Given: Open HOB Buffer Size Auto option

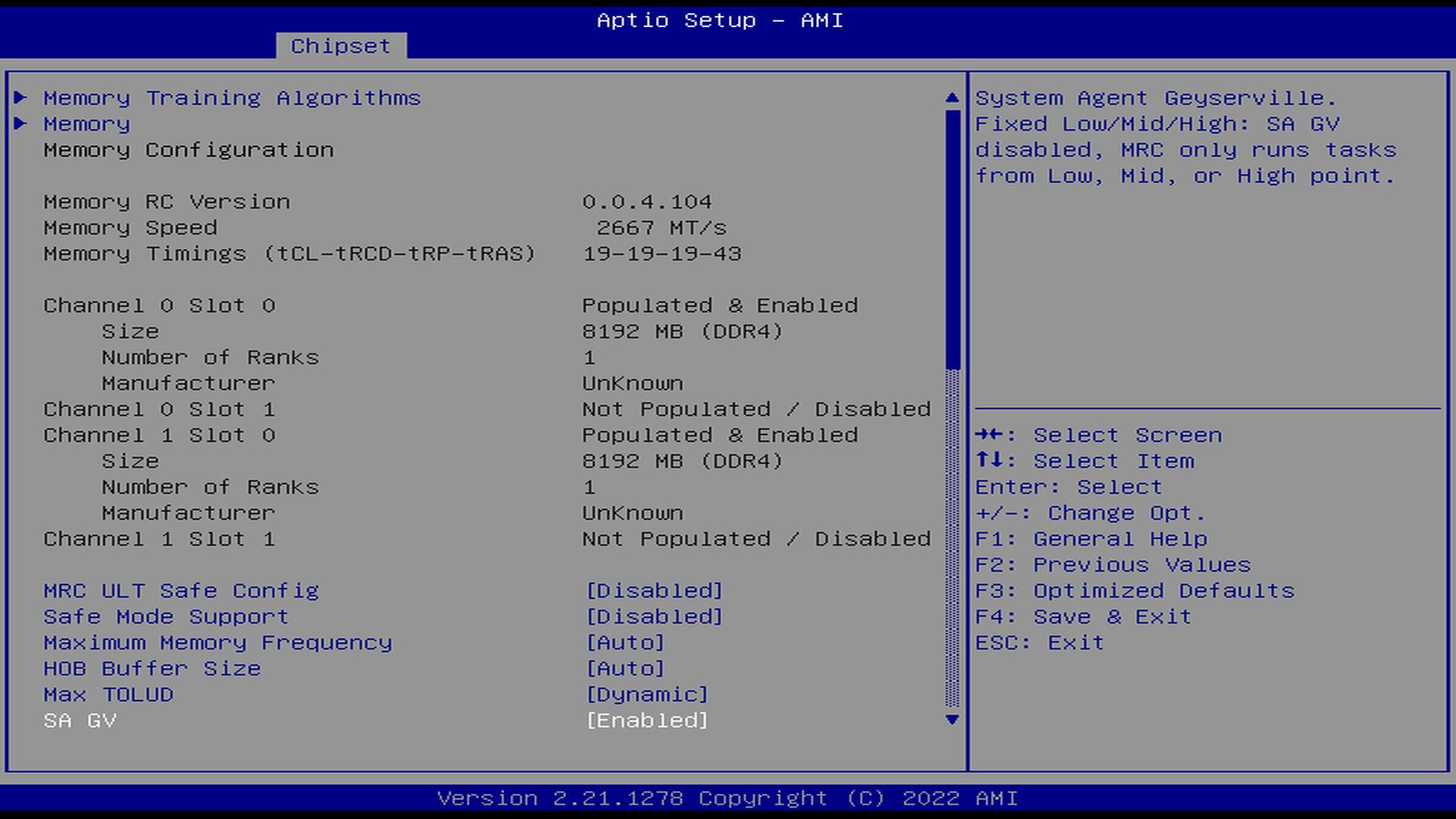Looking at the screenshot, I should tap(626, 668).
